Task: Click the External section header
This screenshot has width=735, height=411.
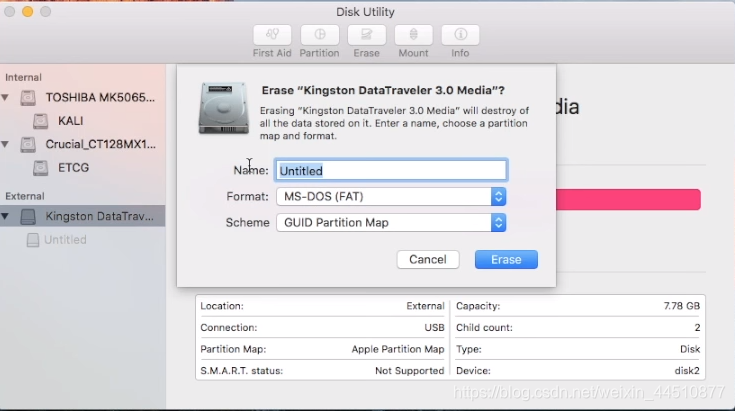Action: pyautogui.click(x=25, y=196)
